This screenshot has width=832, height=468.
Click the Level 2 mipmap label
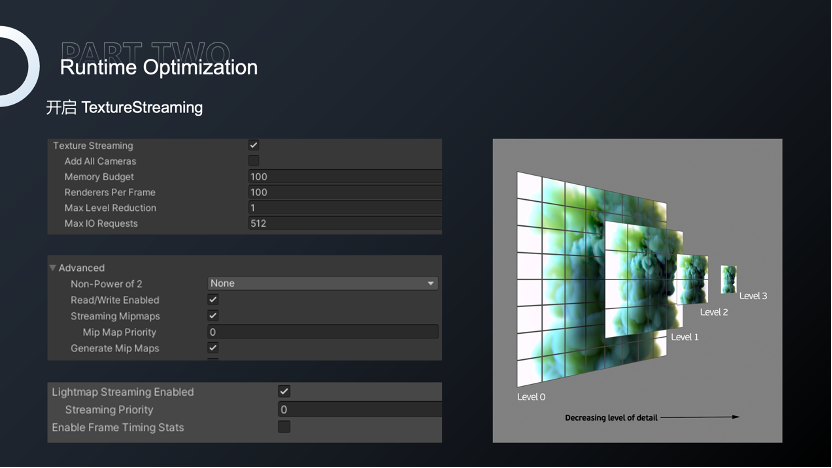point(714,312)
